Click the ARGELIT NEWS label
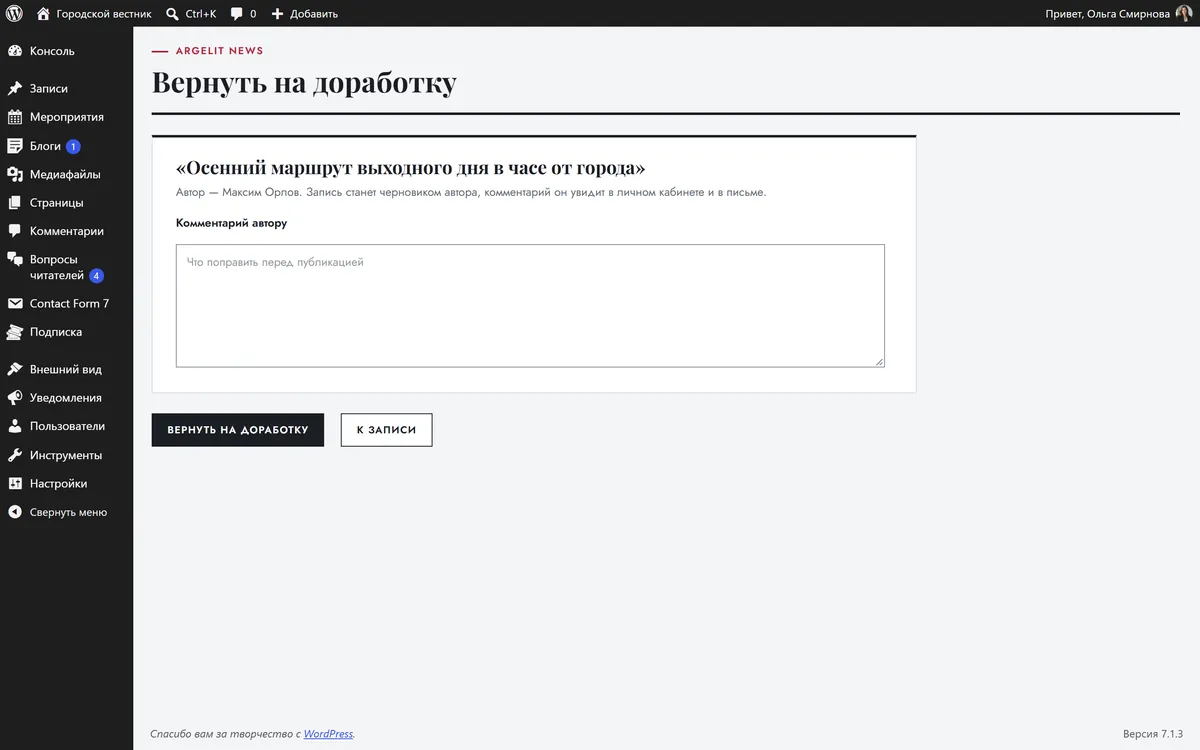 (x=219, y=51)
